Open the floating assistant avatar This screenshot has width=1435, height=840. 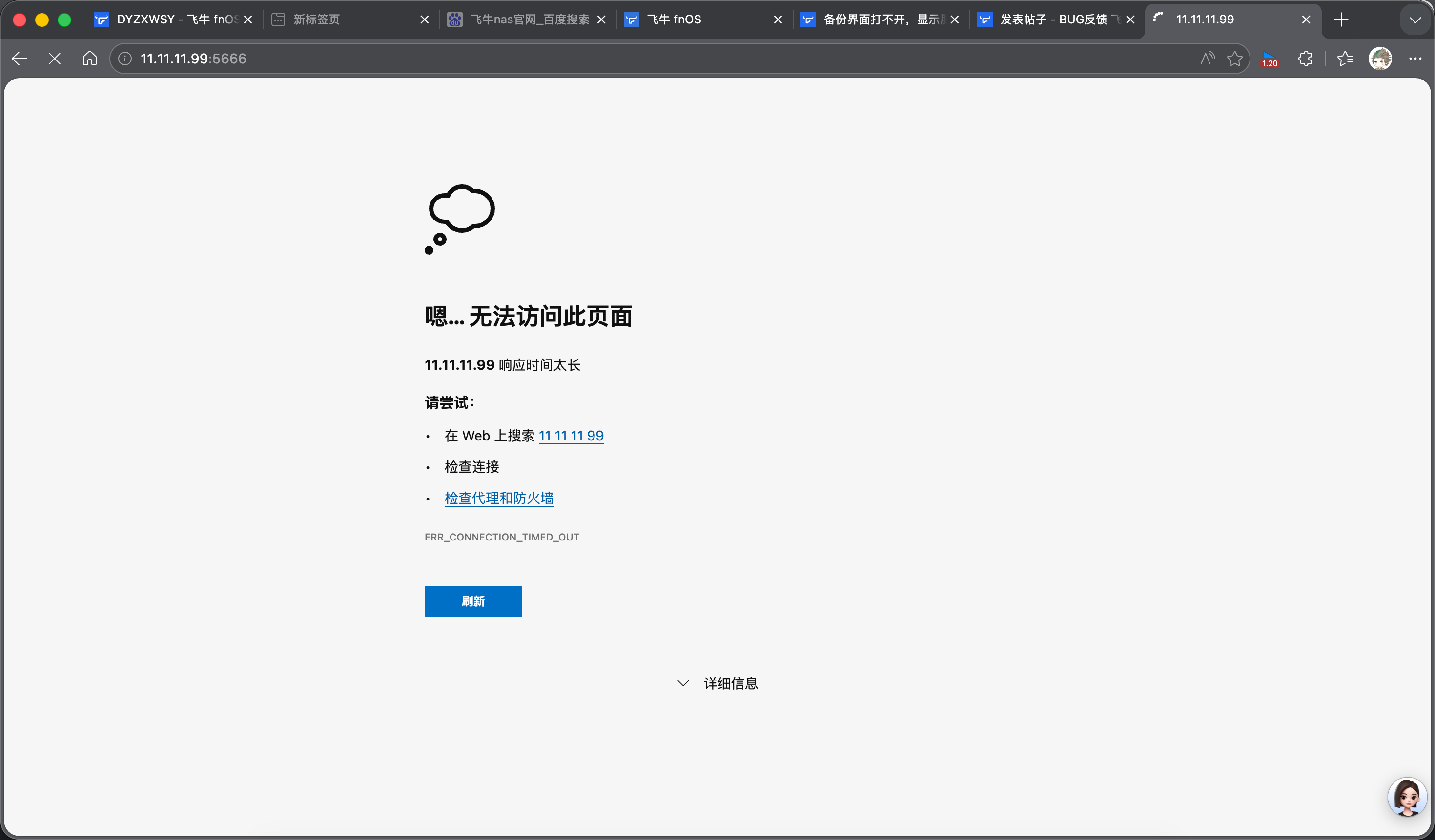[1407, 797]
